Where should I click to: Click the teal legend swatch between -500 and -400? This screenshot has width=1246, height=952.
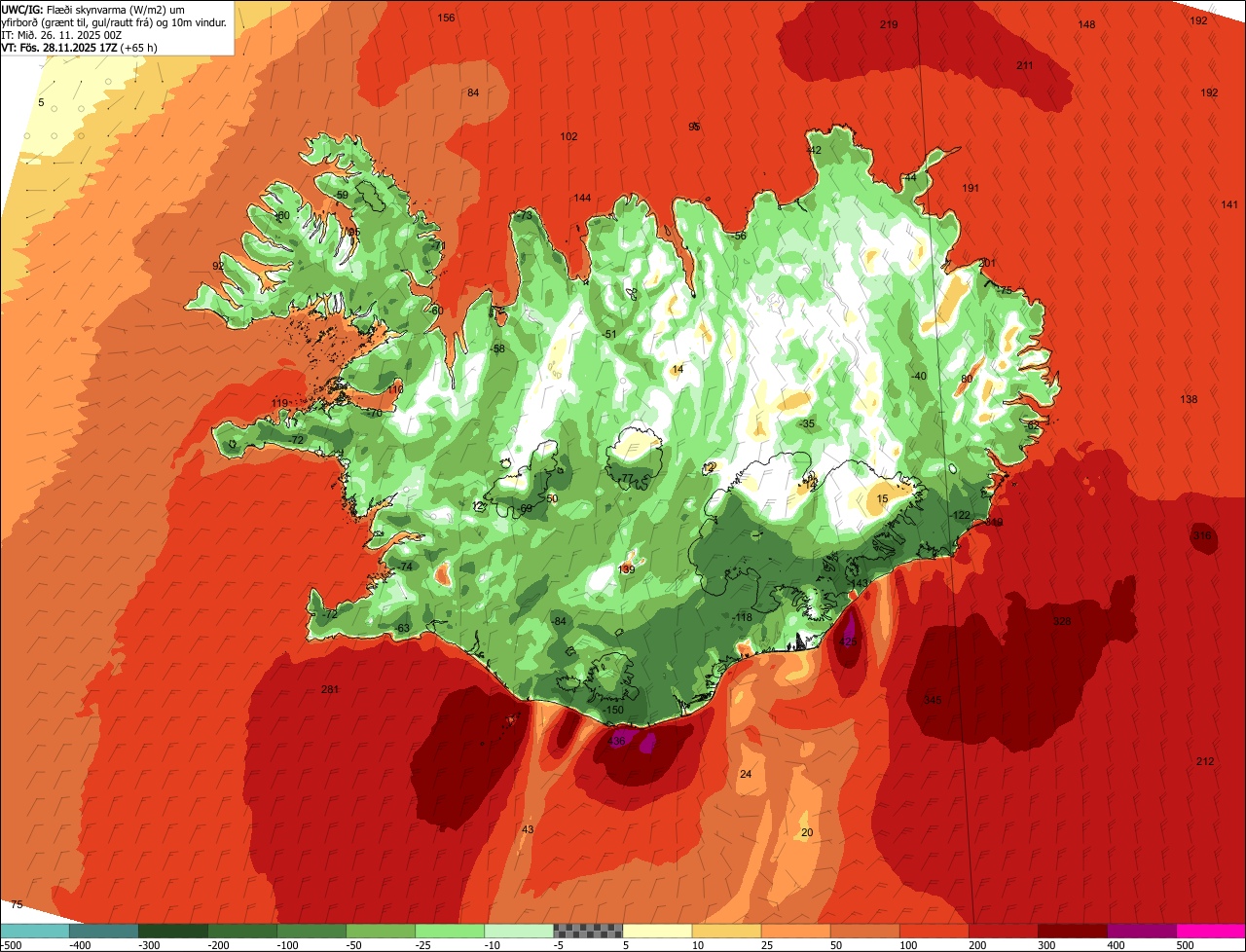click(x=34, y=931)
